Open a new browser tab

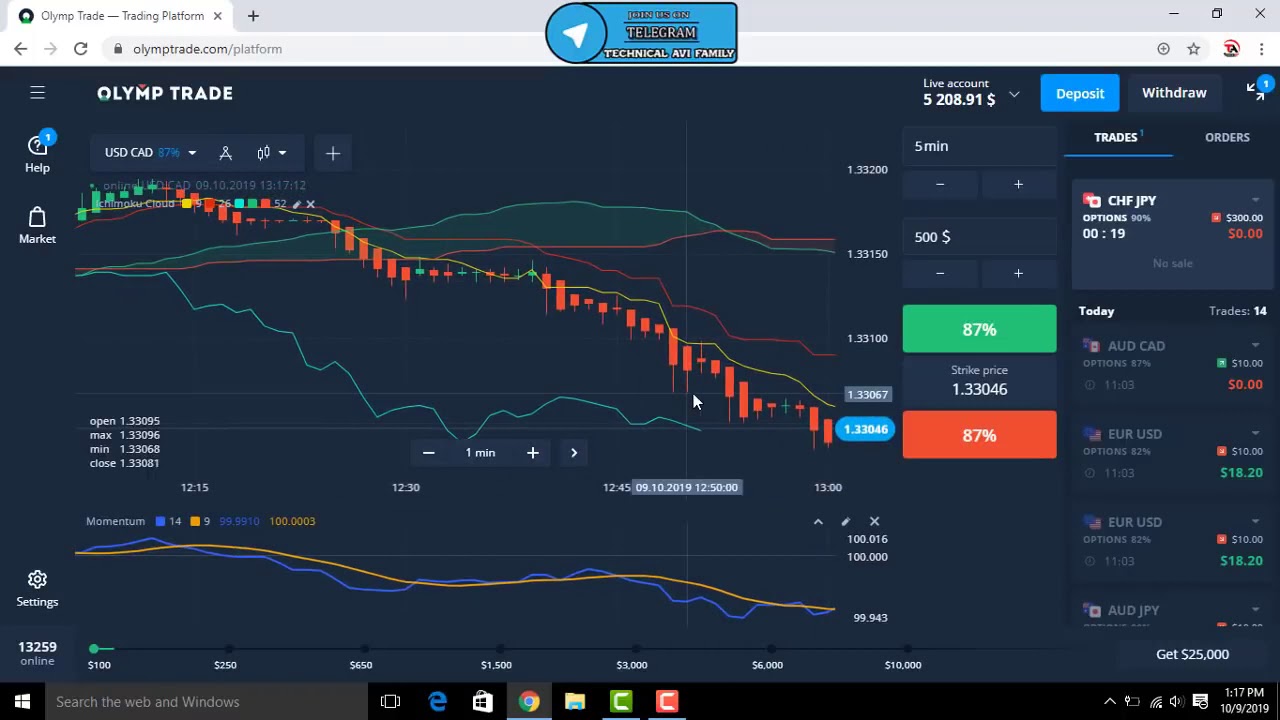coord(253,16)
